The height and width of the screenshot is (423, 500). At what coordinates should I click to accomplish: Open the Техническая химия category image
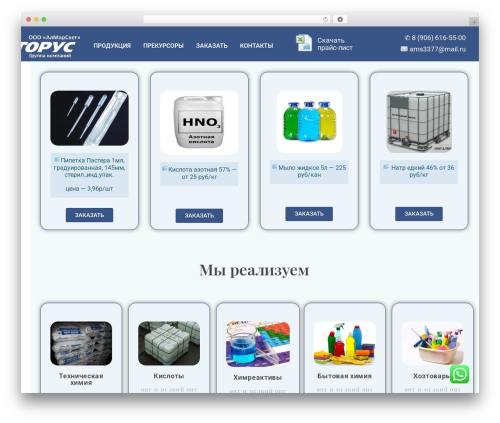click(x=81, y=343)
